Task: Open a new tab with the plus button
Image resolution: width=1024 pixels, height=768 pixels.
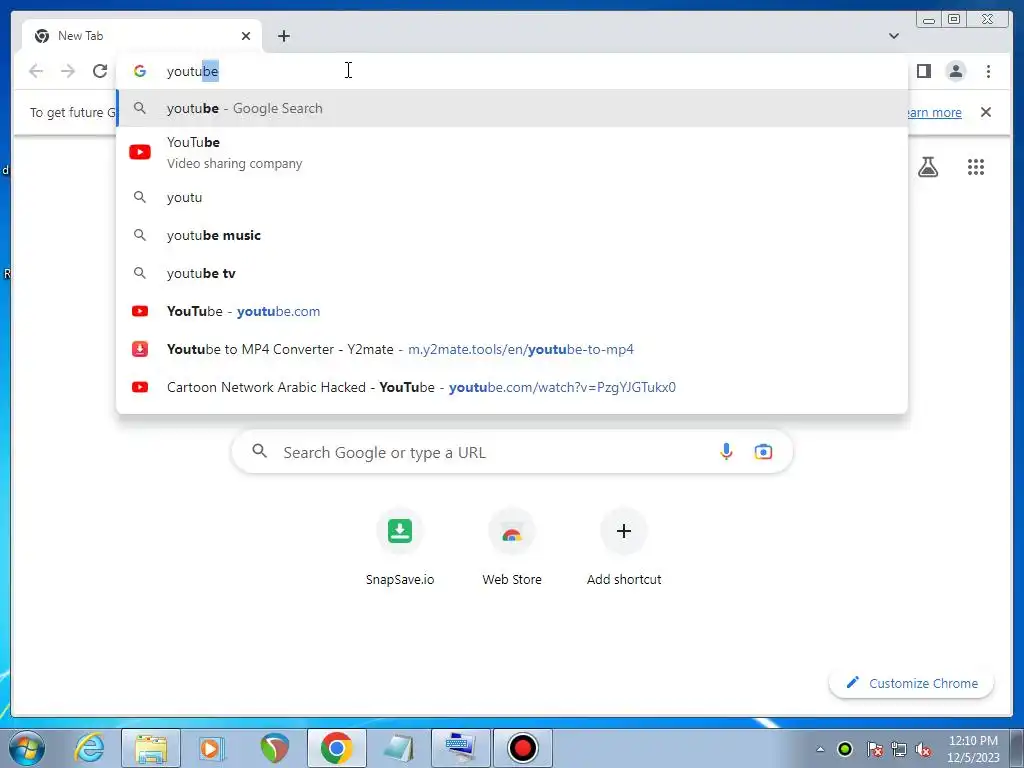Action: (283, 36)
